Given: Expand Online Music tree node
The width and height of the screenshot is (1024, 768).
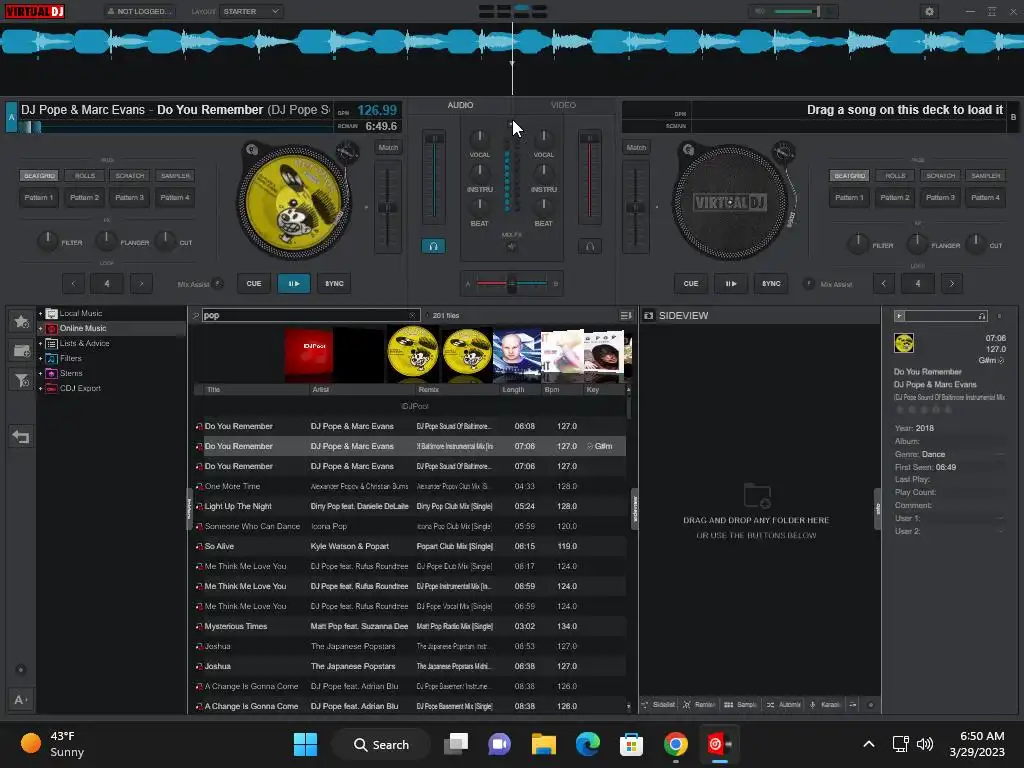Looking at the screenshot, I should click(40, 328).
